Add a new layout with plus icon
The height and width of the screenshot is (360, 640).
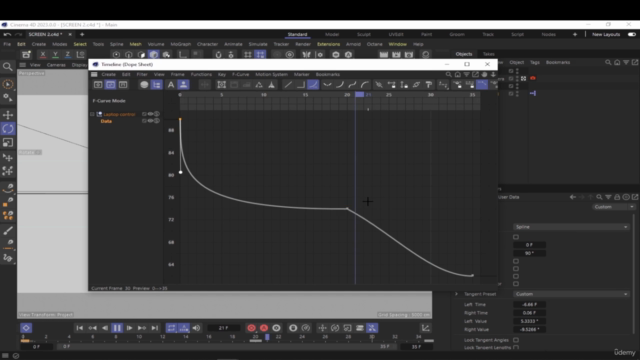(575, 34)
